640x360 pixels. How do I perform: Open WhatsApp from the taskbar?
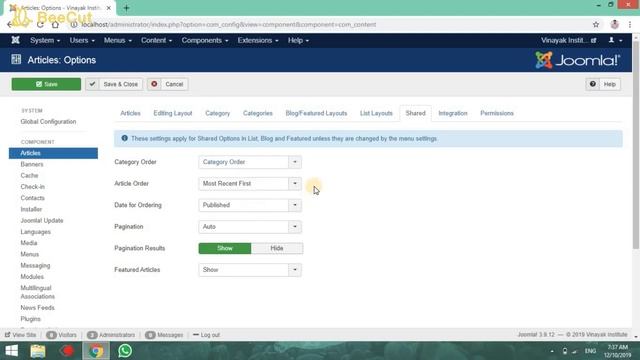point(125,351)
